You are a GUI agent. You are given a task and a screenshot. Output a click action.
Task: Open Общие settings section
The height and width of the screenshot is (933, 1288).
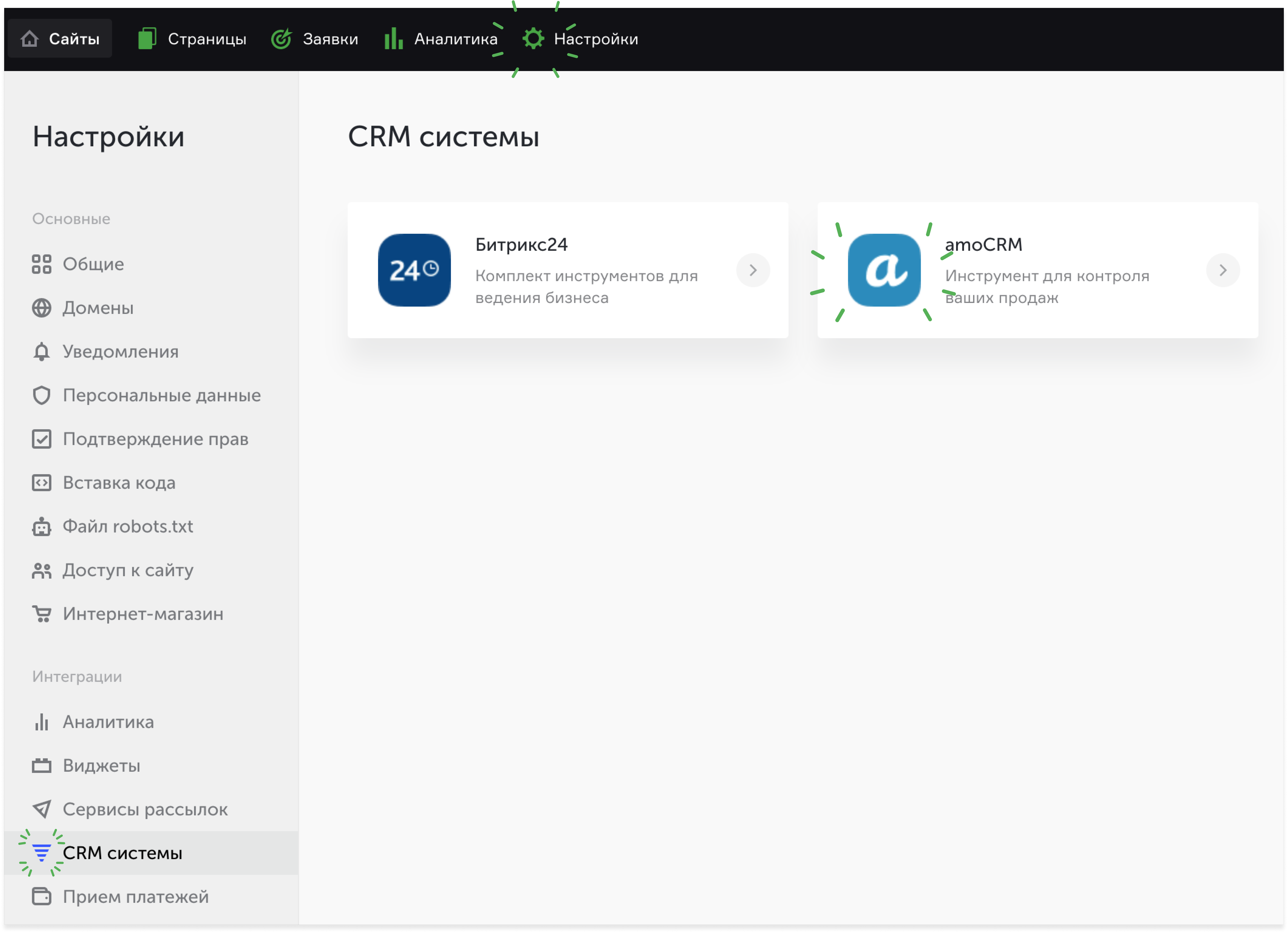pyautogui.click(x=151, y=264)
